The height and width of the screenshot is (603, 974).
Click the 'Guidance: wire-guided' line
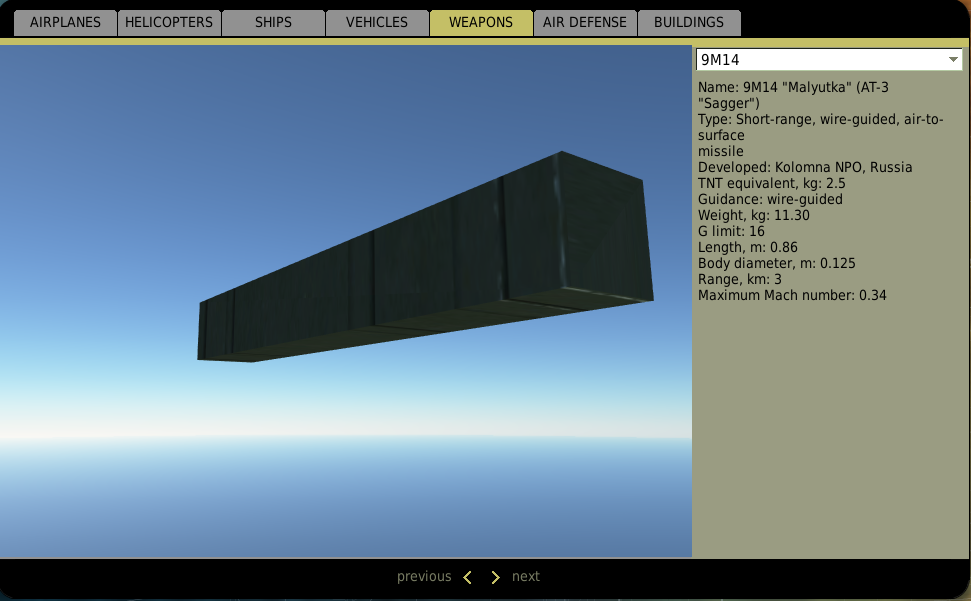pyautogui.click(x=770, y=200)
